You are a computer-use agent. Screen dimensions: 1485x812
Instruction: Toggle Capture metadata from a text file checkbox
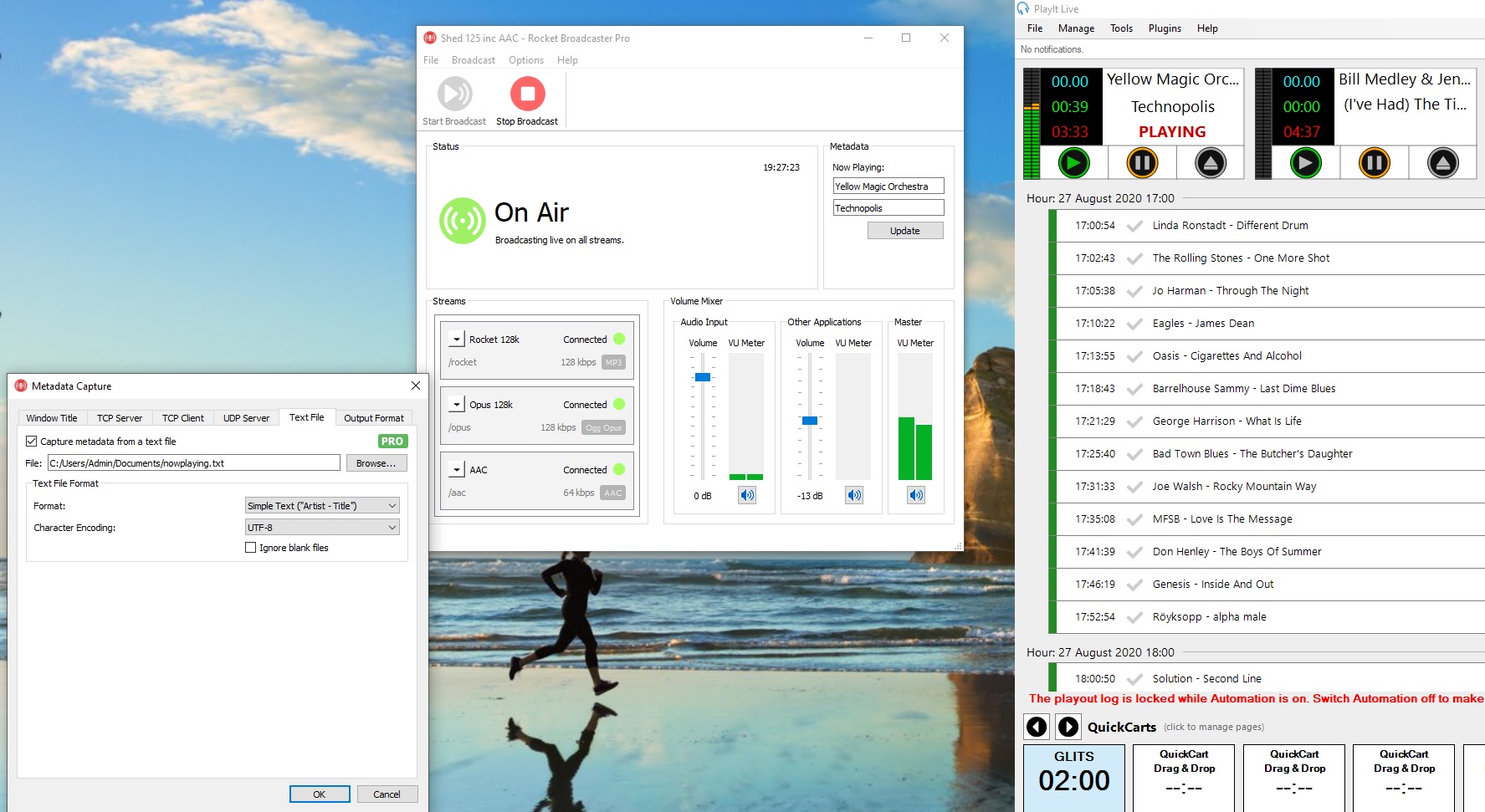[31, 441]
